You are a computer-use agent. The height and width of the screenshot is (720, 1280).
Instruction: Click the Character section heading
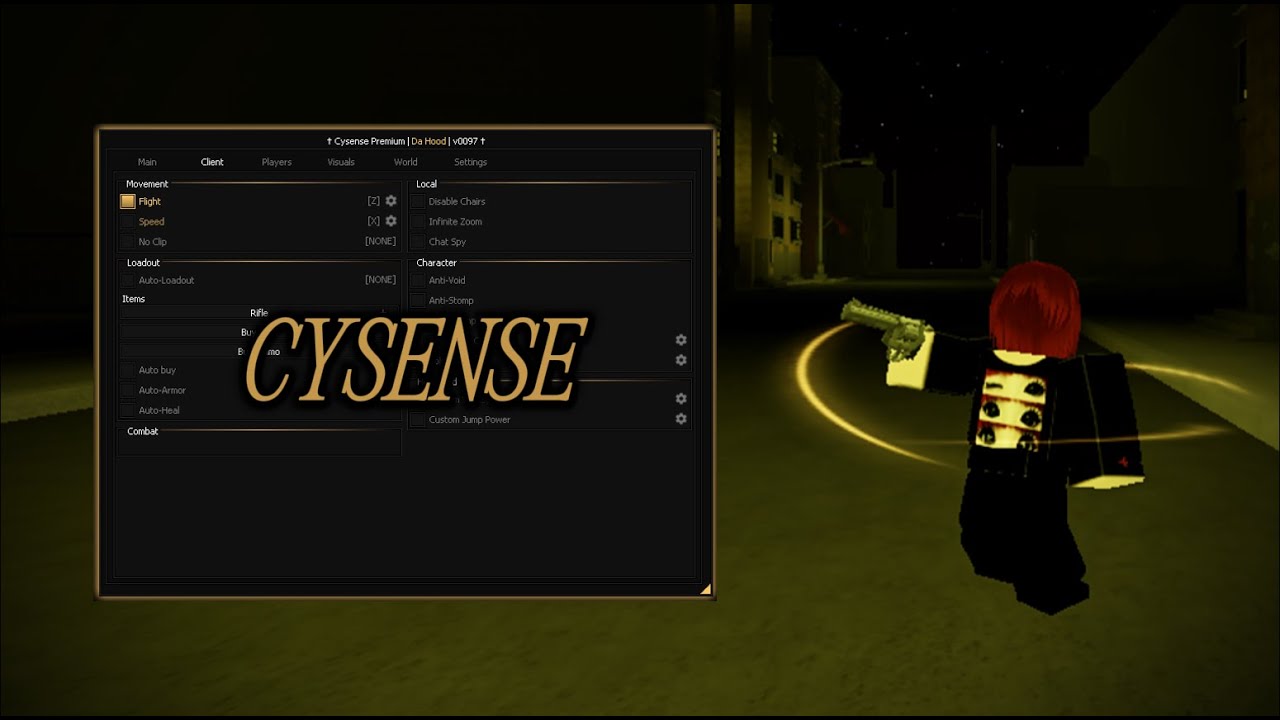pyautogui.click(x=436, y=263)
